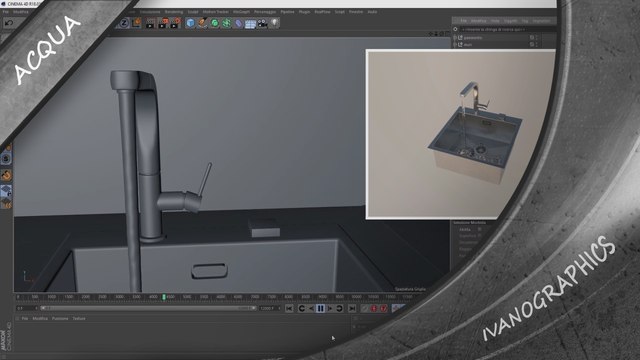Open Material Manager File menu
Viewport: 640px width, 360px height.
[25, 318]
